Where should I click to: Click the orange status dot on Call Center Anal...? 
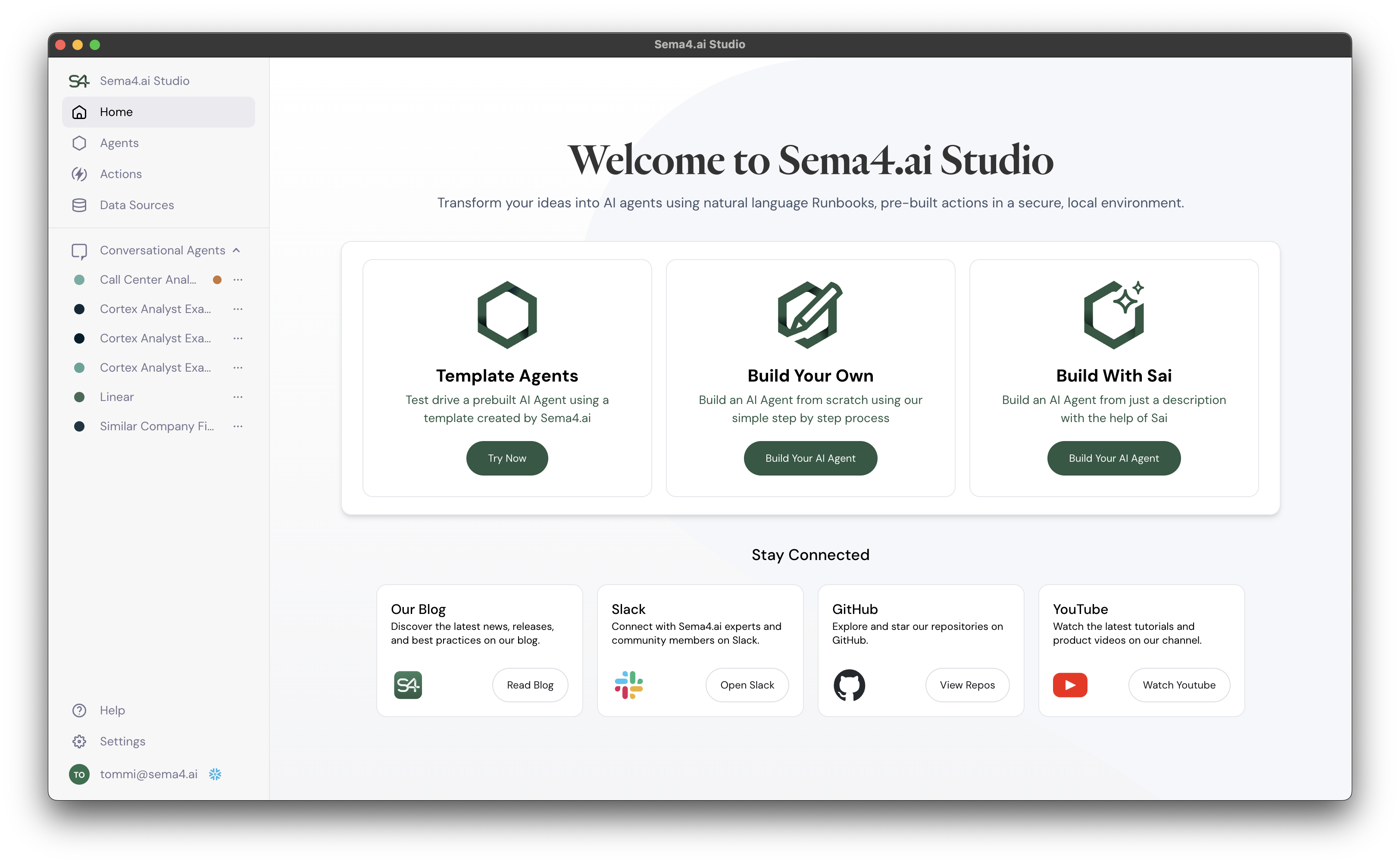tap(217, 280)
